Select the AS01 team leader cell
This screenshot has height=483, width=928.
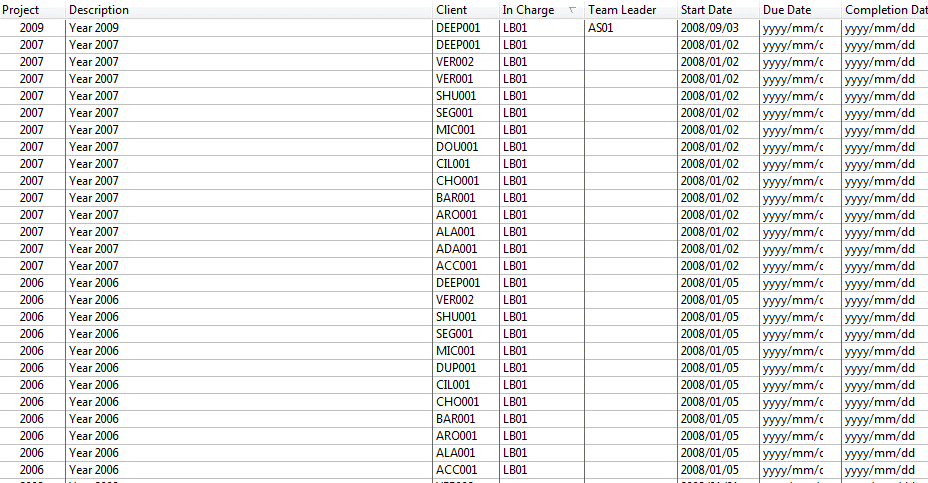pyautogui.click(x=601, y=28)
